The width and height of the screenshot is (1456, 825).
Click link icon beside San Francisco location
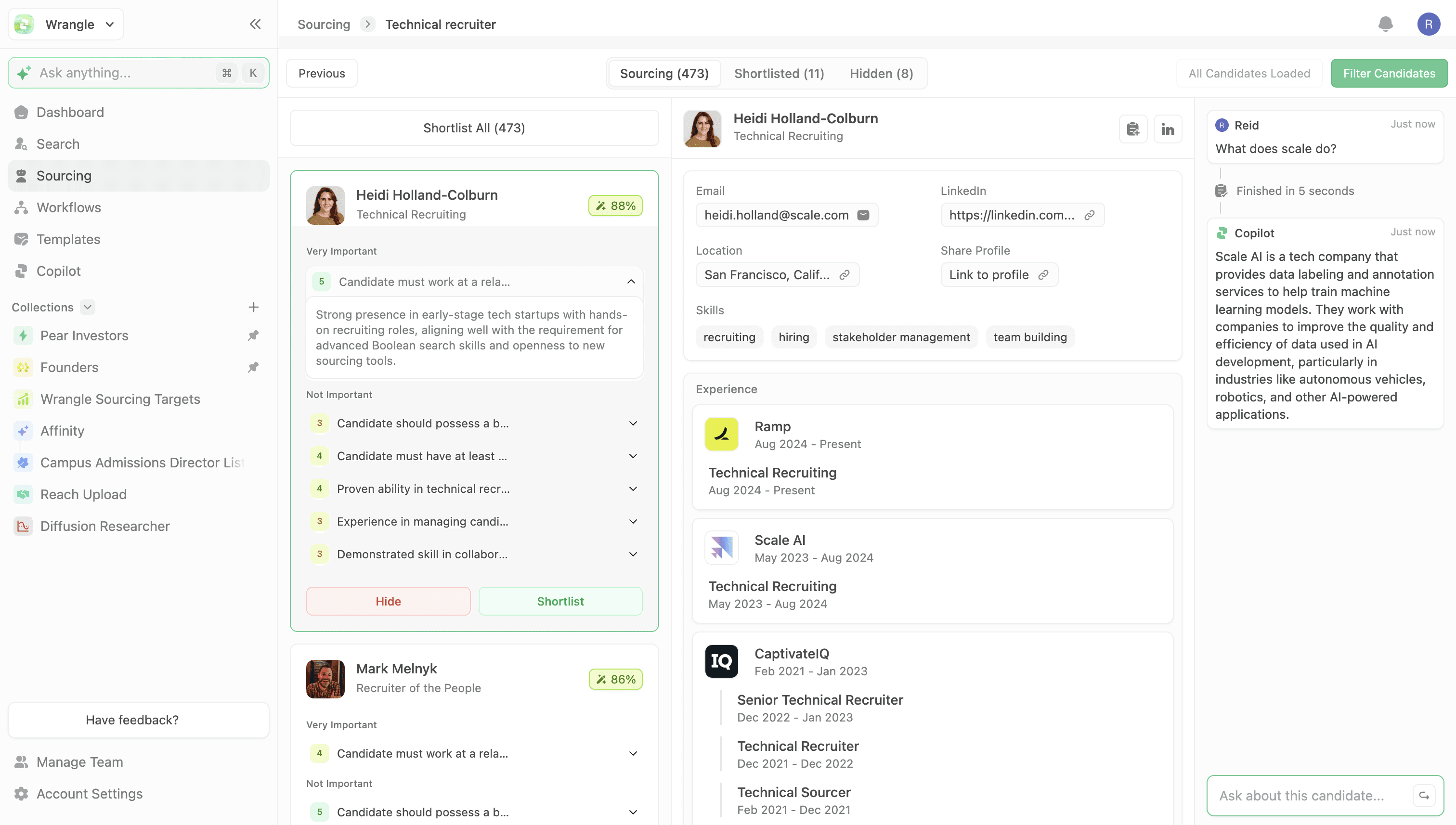[x=844, y=275]
